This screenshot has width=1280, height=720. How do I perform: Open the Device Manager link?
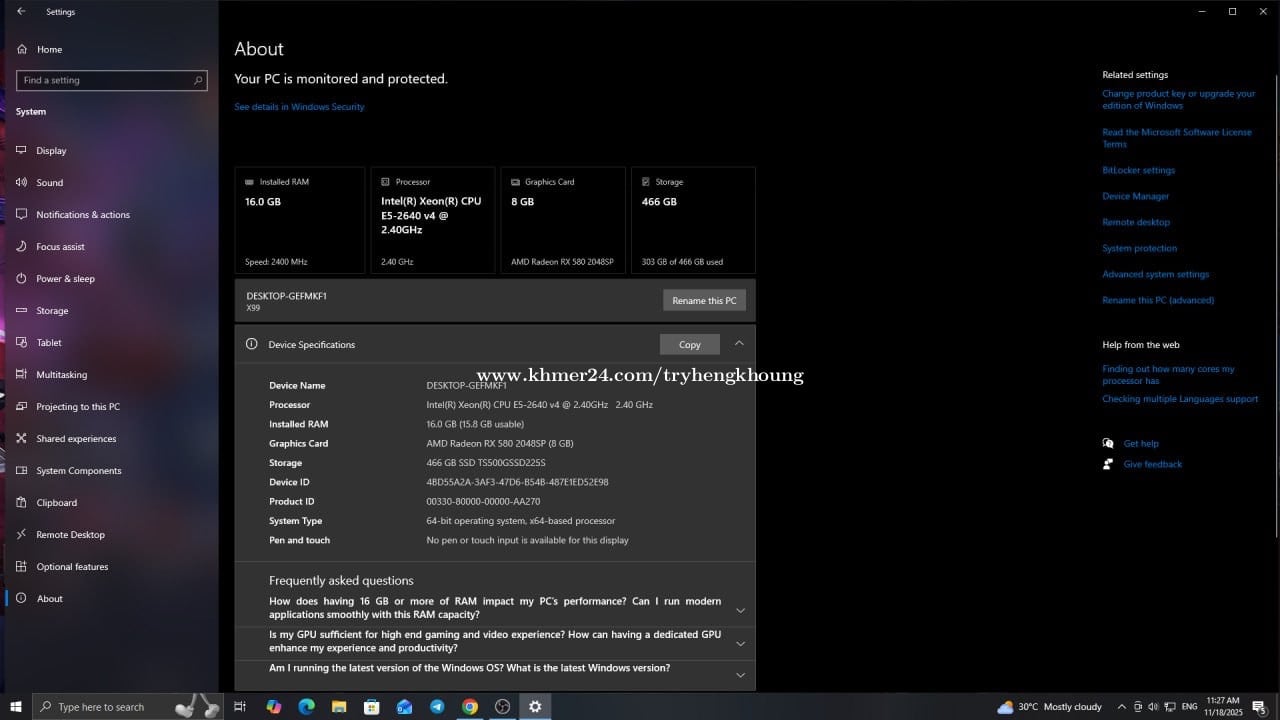tap(1135, 196)
